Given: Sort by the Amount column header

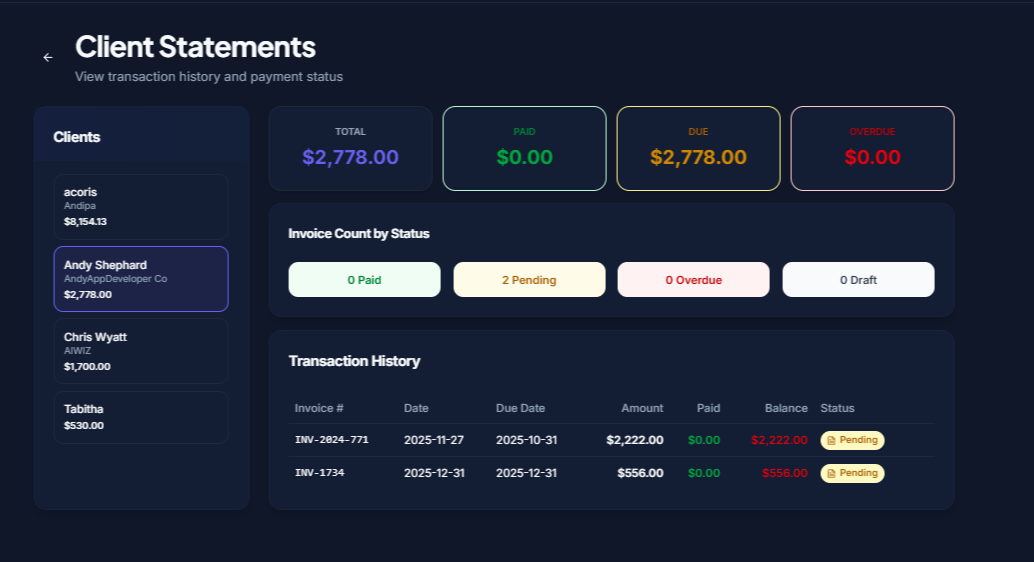Looking at the screenshot, I should pyautogui.click(x=641, y=408).
